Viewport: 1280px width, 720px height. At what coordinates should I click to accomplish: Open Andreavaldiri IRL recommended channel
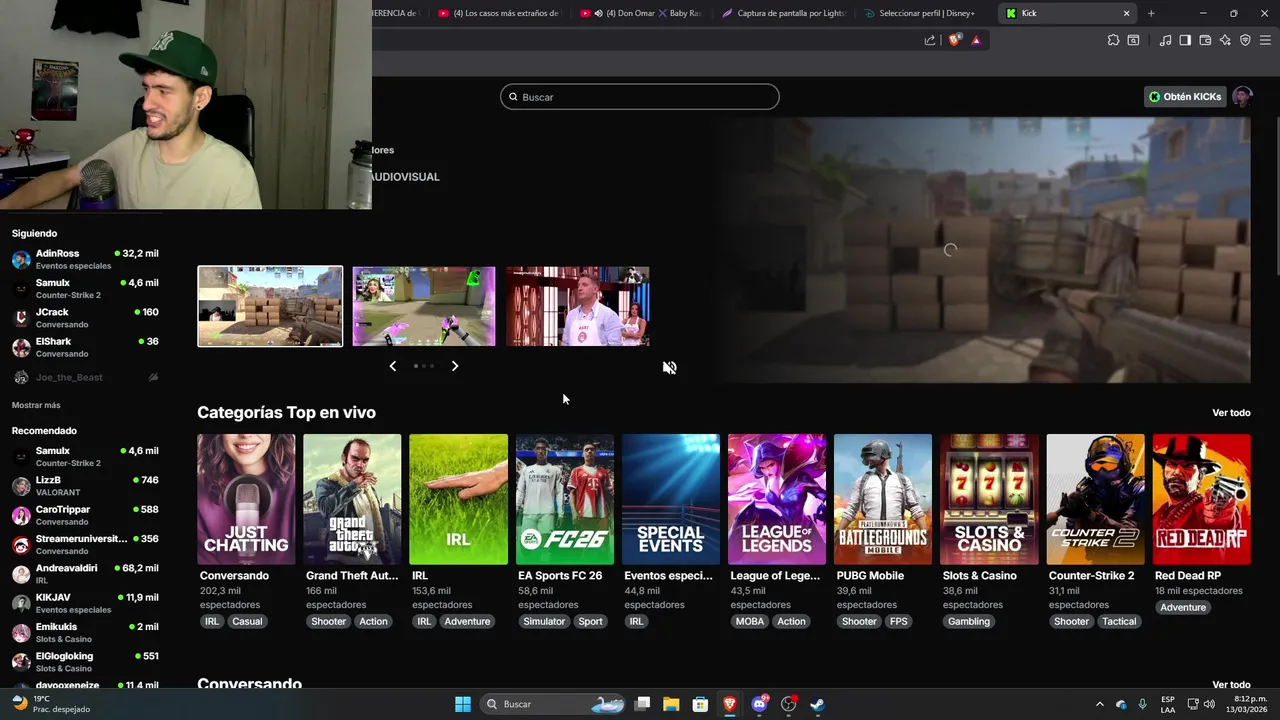click(x=85, y=573)
